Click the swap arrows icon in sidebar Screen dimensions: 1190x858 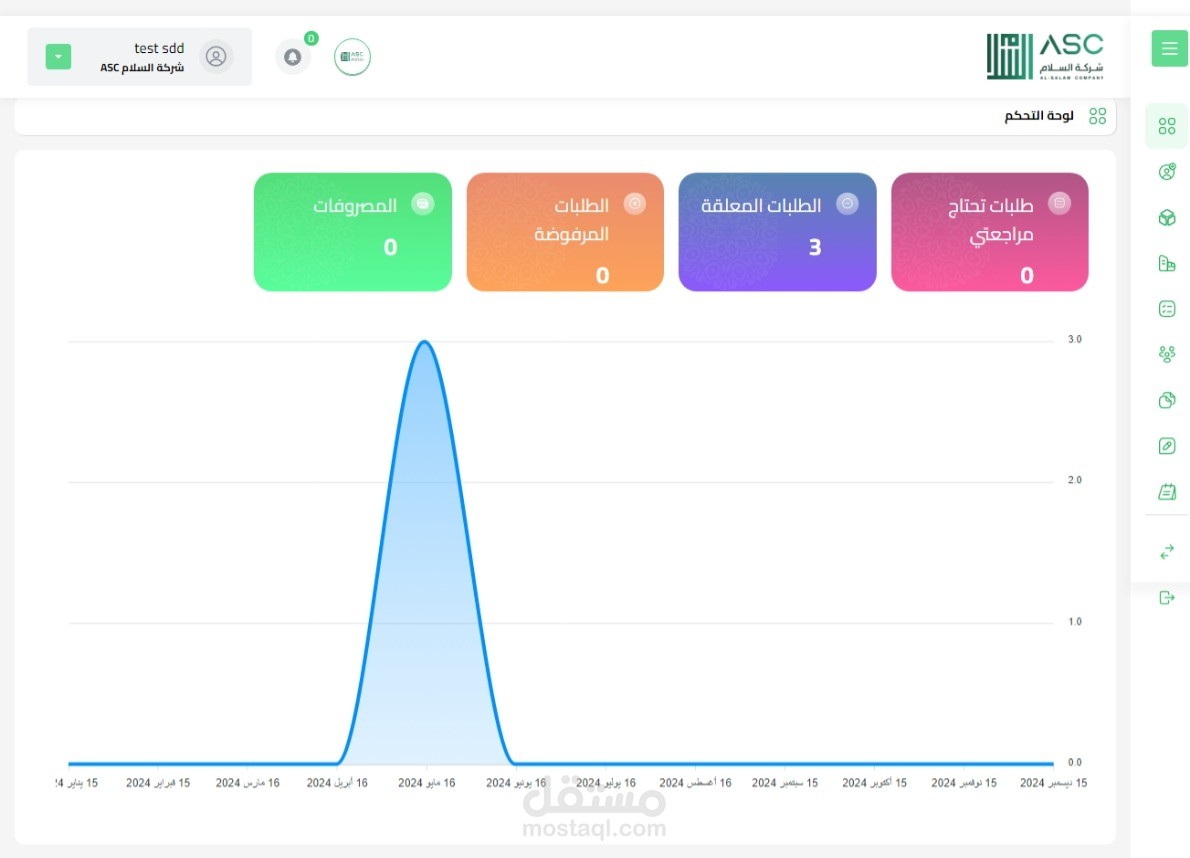(1166, 552)
